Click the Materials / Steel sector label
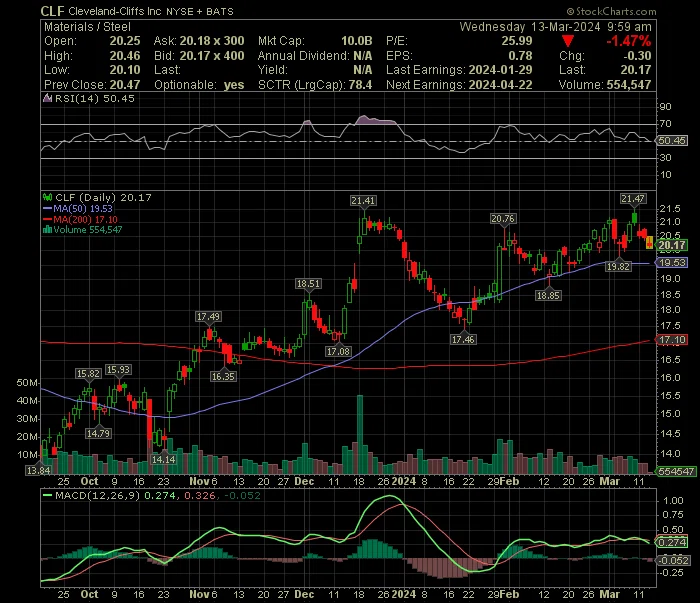700x603 pixels. (x=88, y=27)
